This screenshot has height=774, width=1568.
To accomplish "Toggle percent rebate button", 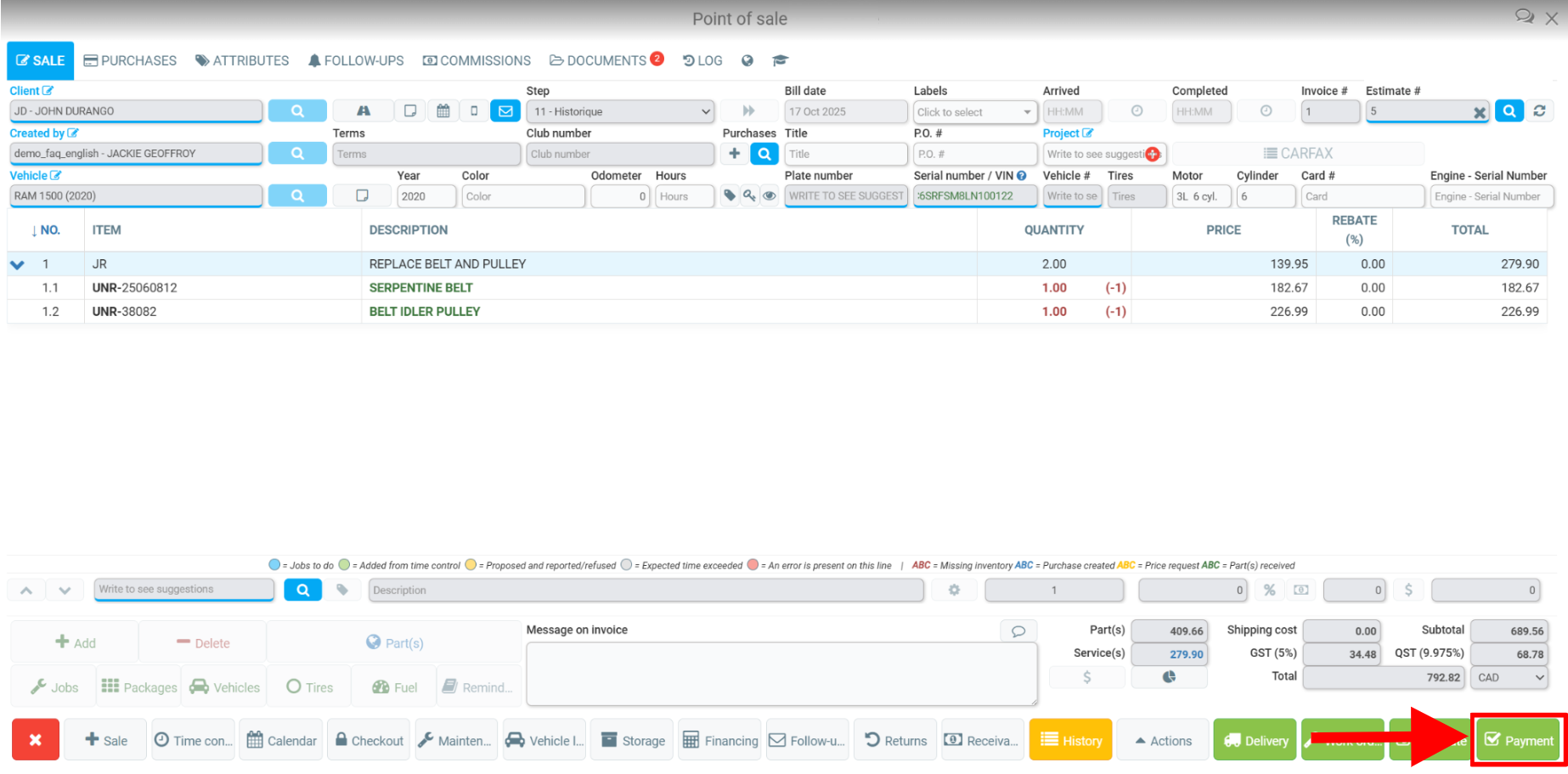I will (1269, 590).
